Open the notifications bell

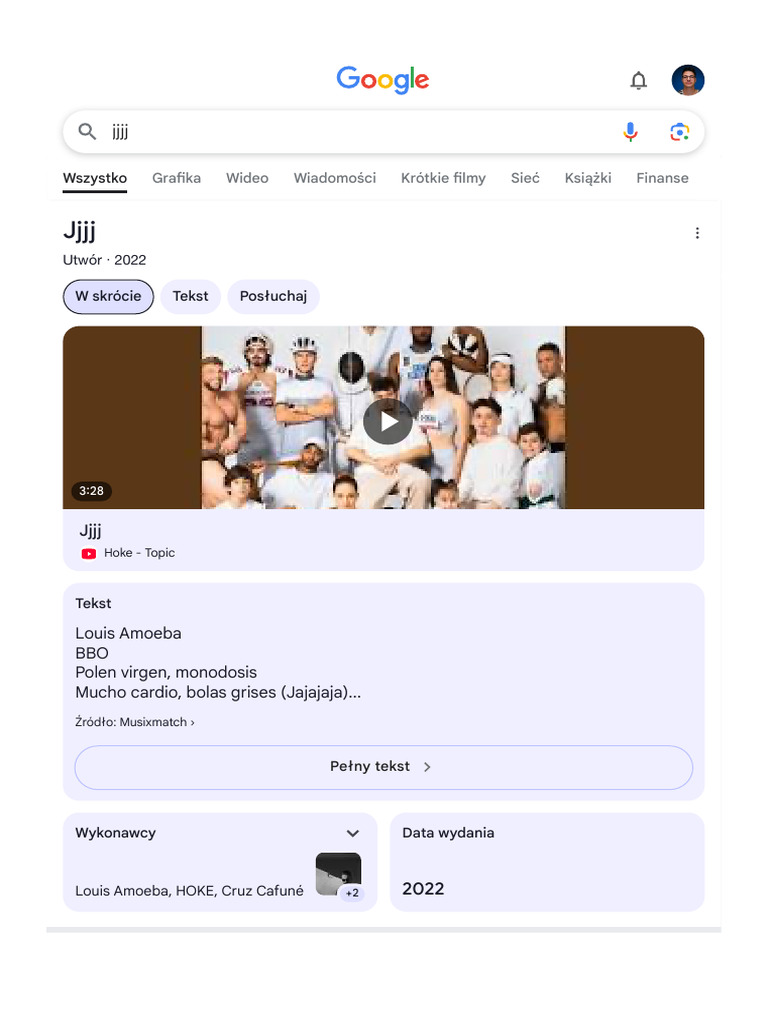638,80
